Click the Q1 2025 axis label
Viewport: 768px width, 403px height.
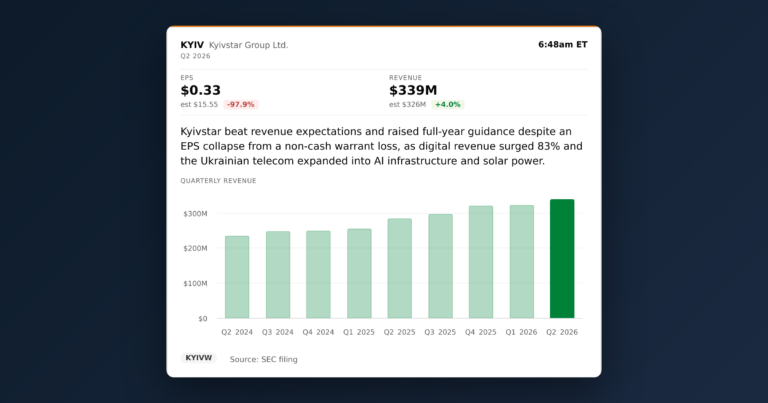click(359, 332)
